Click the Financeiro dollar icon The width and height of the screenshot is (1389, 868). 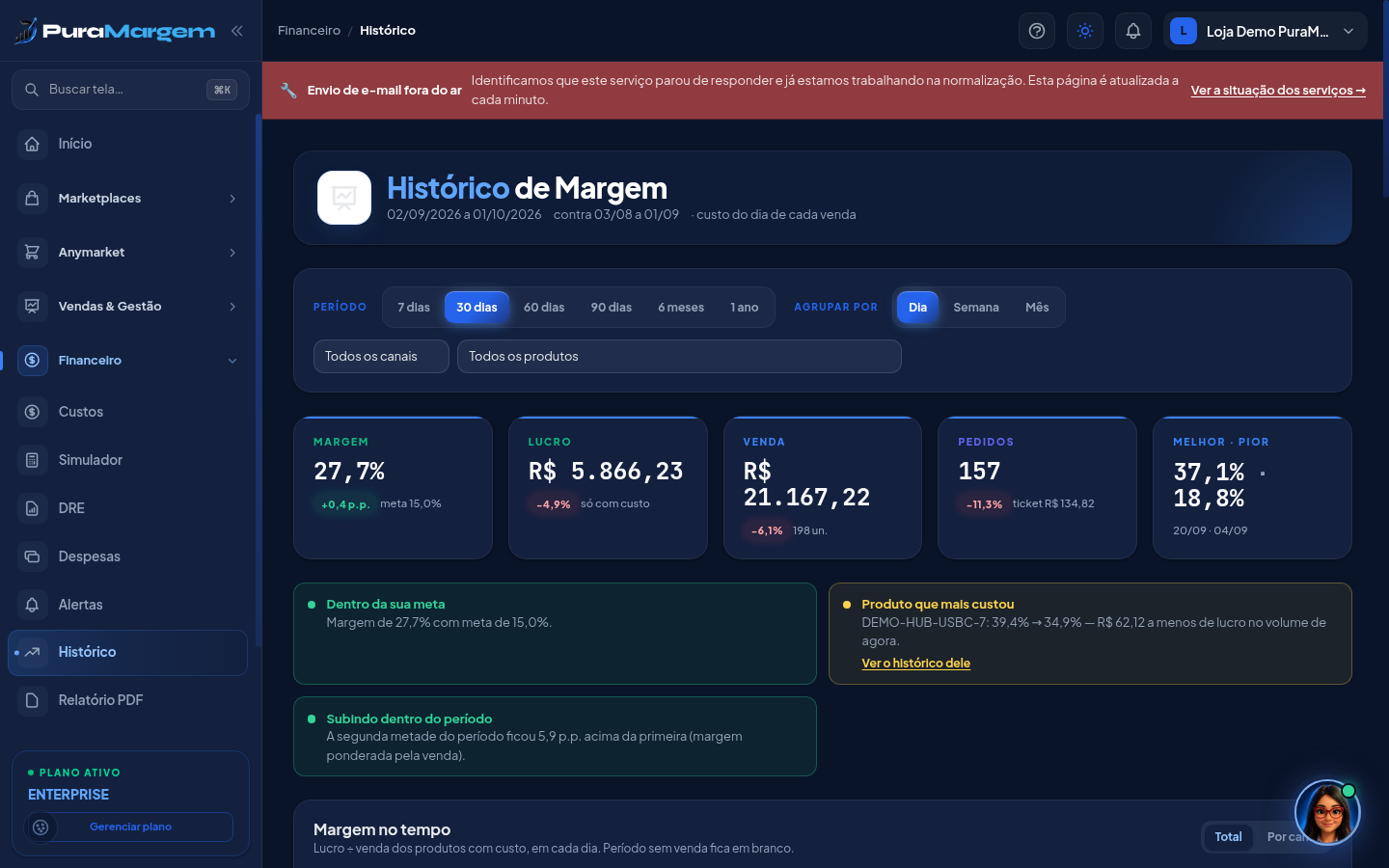pyautogui.click(x=32, y=360)
